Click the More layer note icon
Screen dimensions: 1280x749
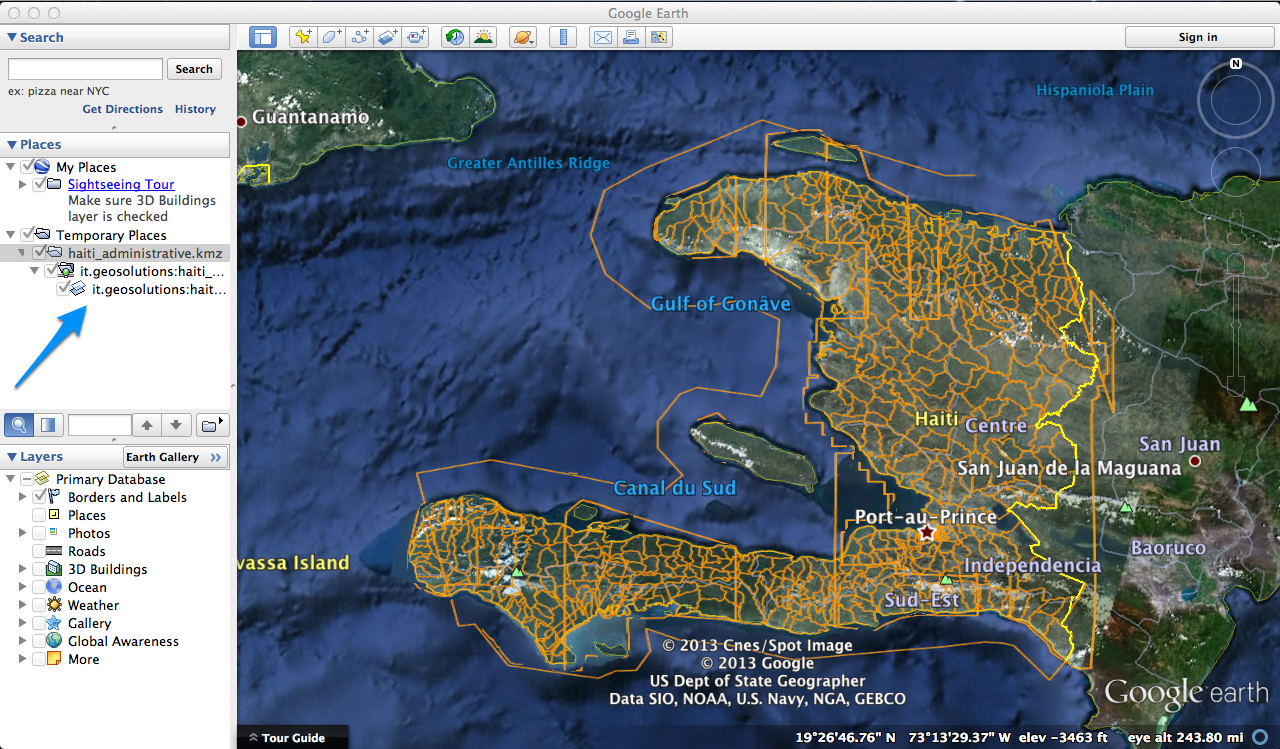(x=54, y=659)
